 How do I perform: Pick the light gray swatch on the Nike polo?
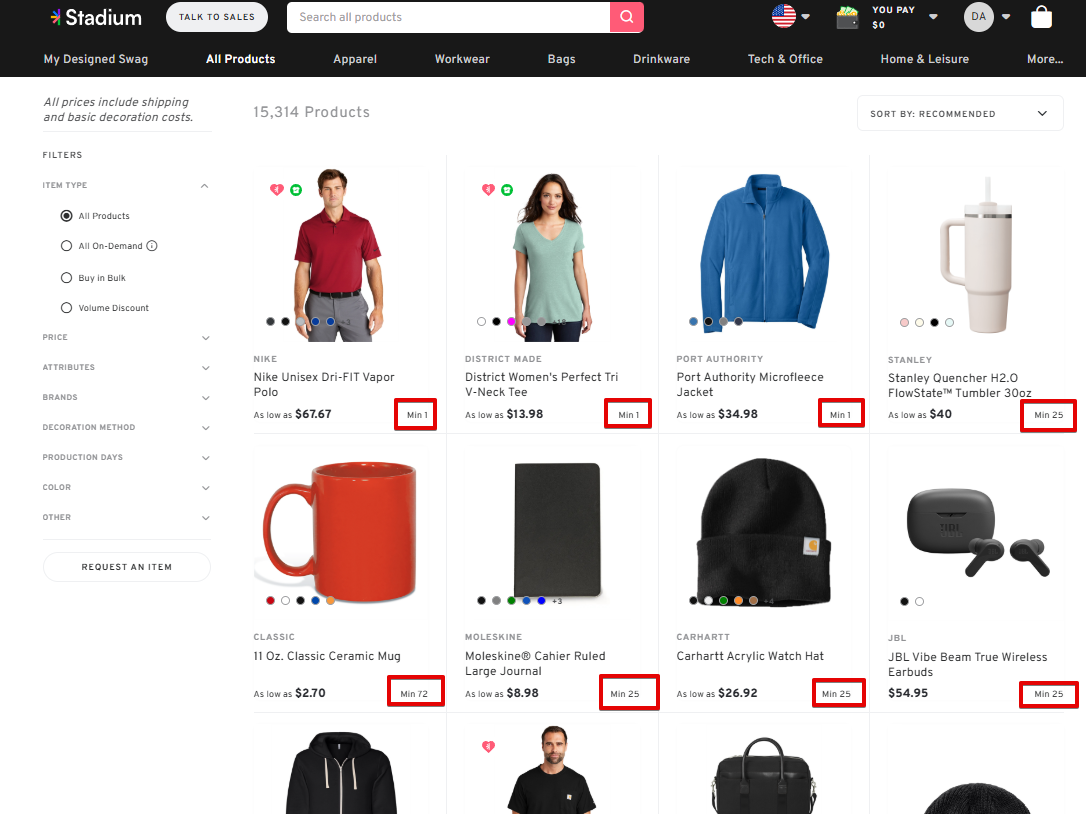point(301,321)
